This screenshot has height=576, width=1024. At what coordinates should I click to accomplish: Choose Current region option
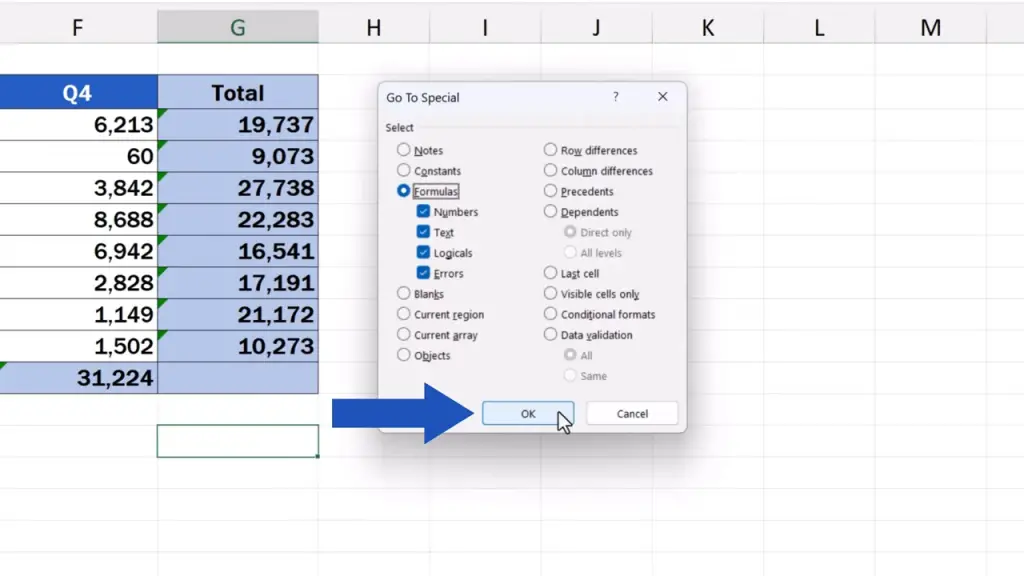click(404, 314)
